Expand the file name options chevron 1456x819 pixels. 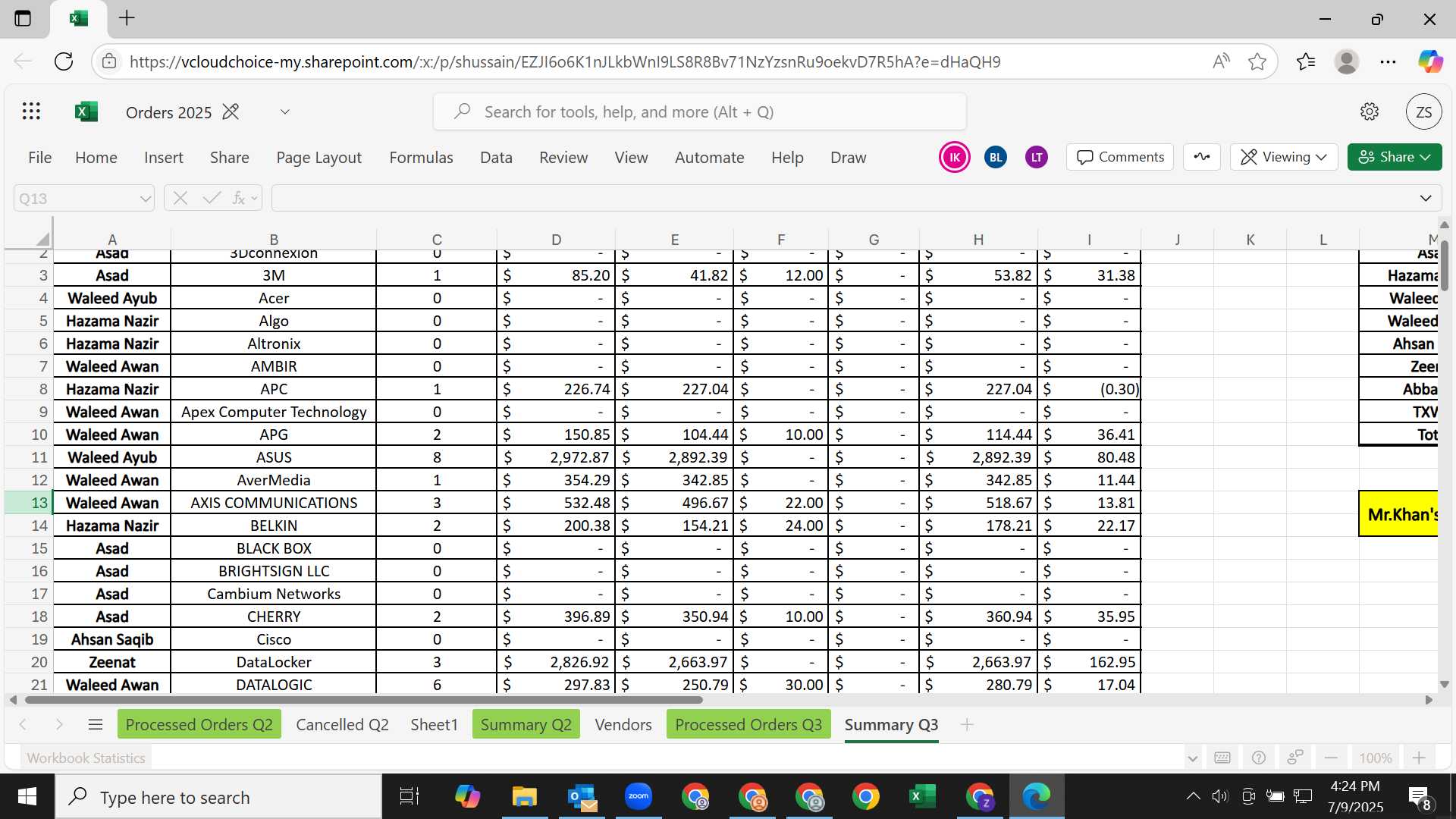pos(284,112)
